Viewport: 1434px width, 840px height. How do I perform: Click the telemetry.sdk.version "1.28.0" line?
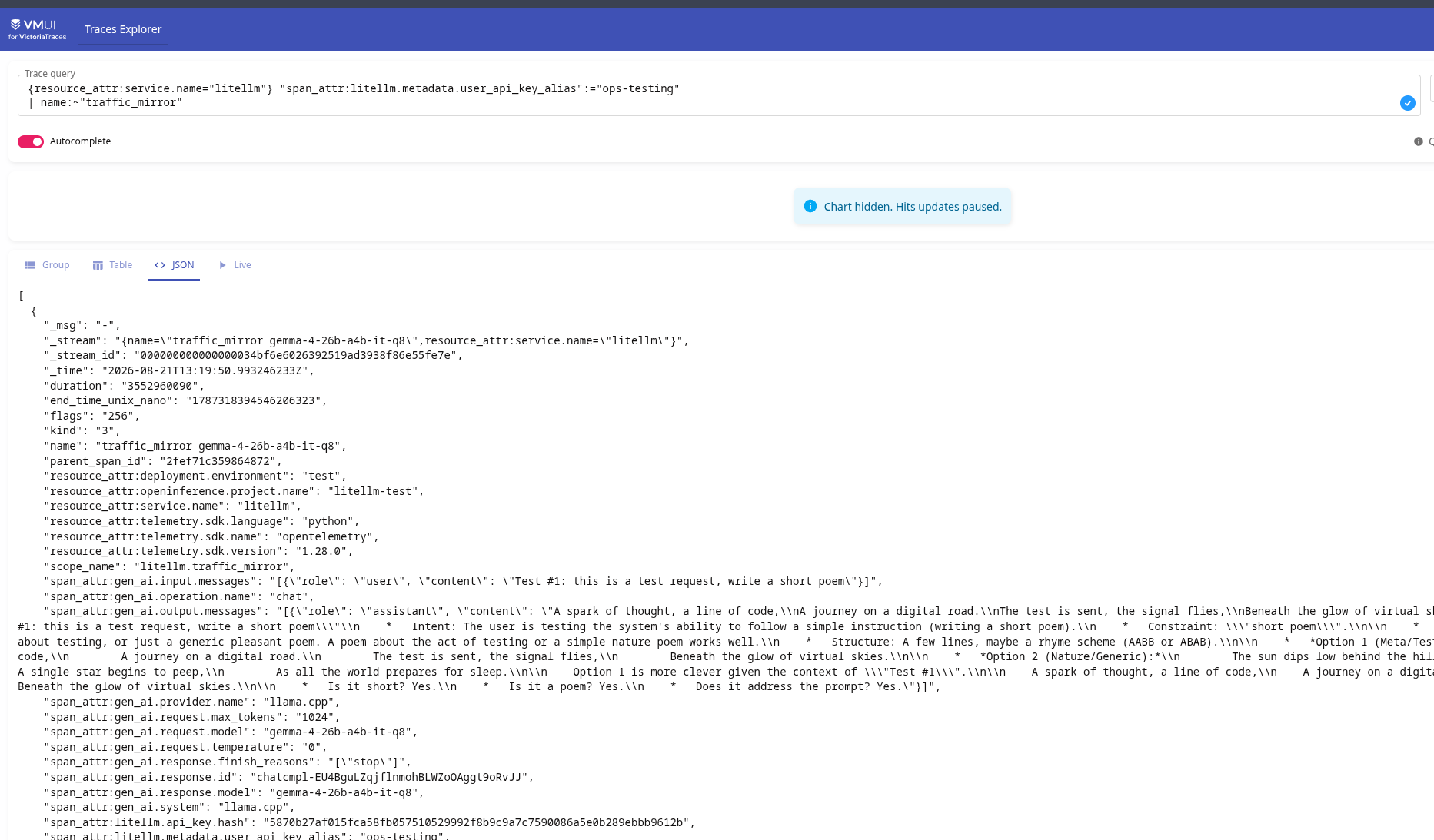point(198,551)
